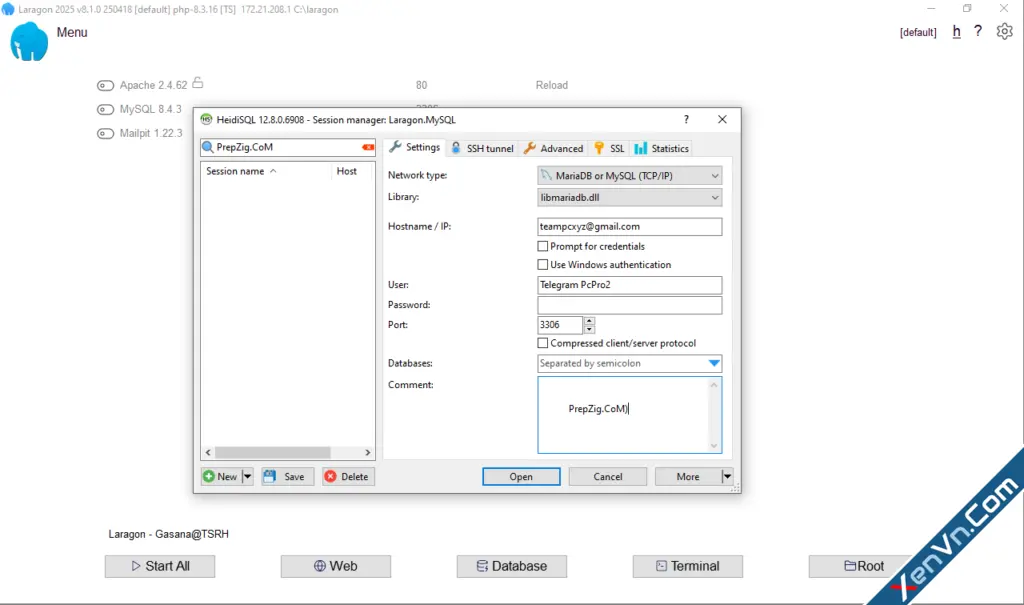Click the Port number field
The image size is (1024, 605).
[x=560, y=325]
